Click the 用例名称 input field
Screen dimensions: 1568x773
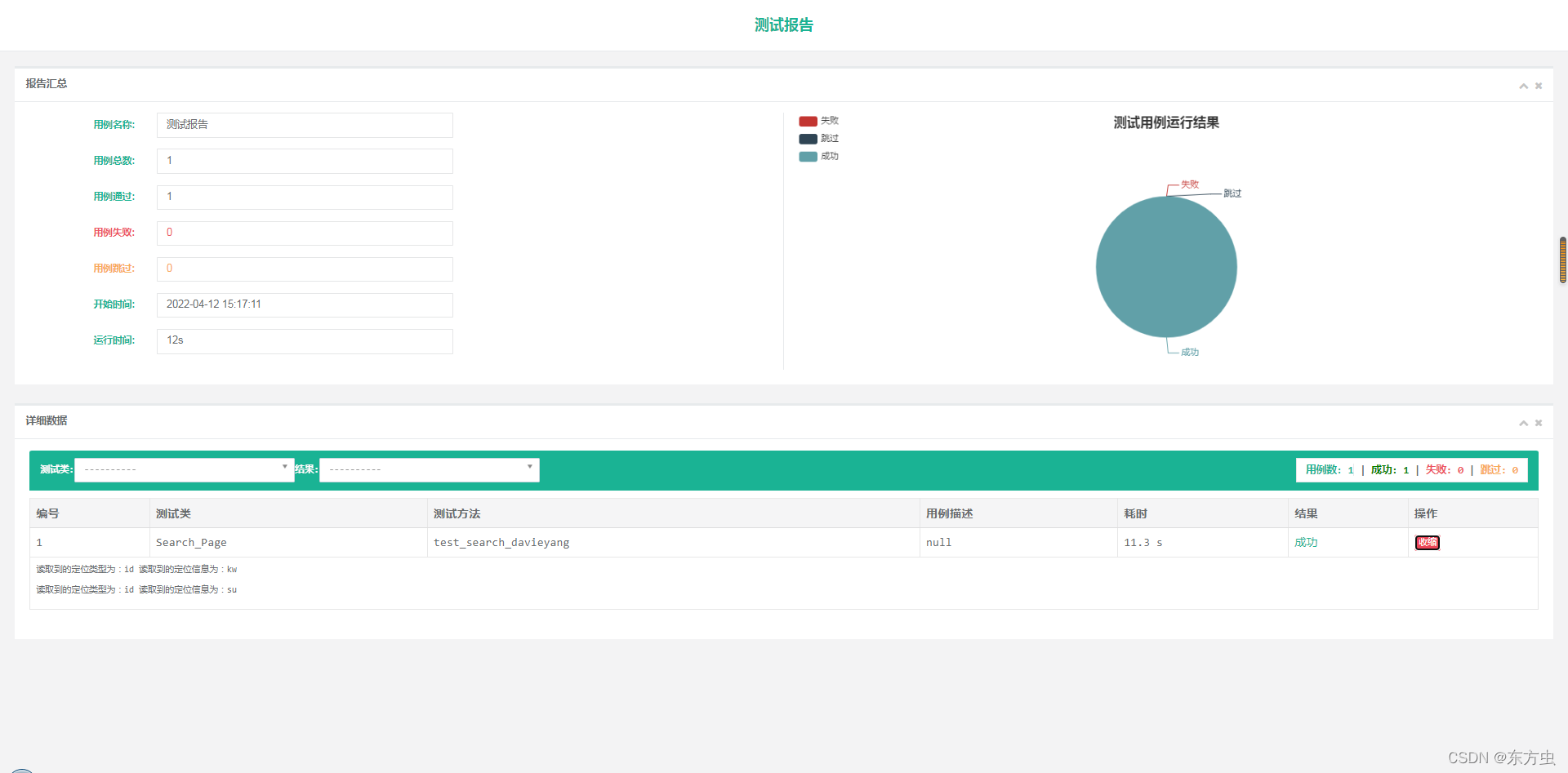tap(305, 125)
